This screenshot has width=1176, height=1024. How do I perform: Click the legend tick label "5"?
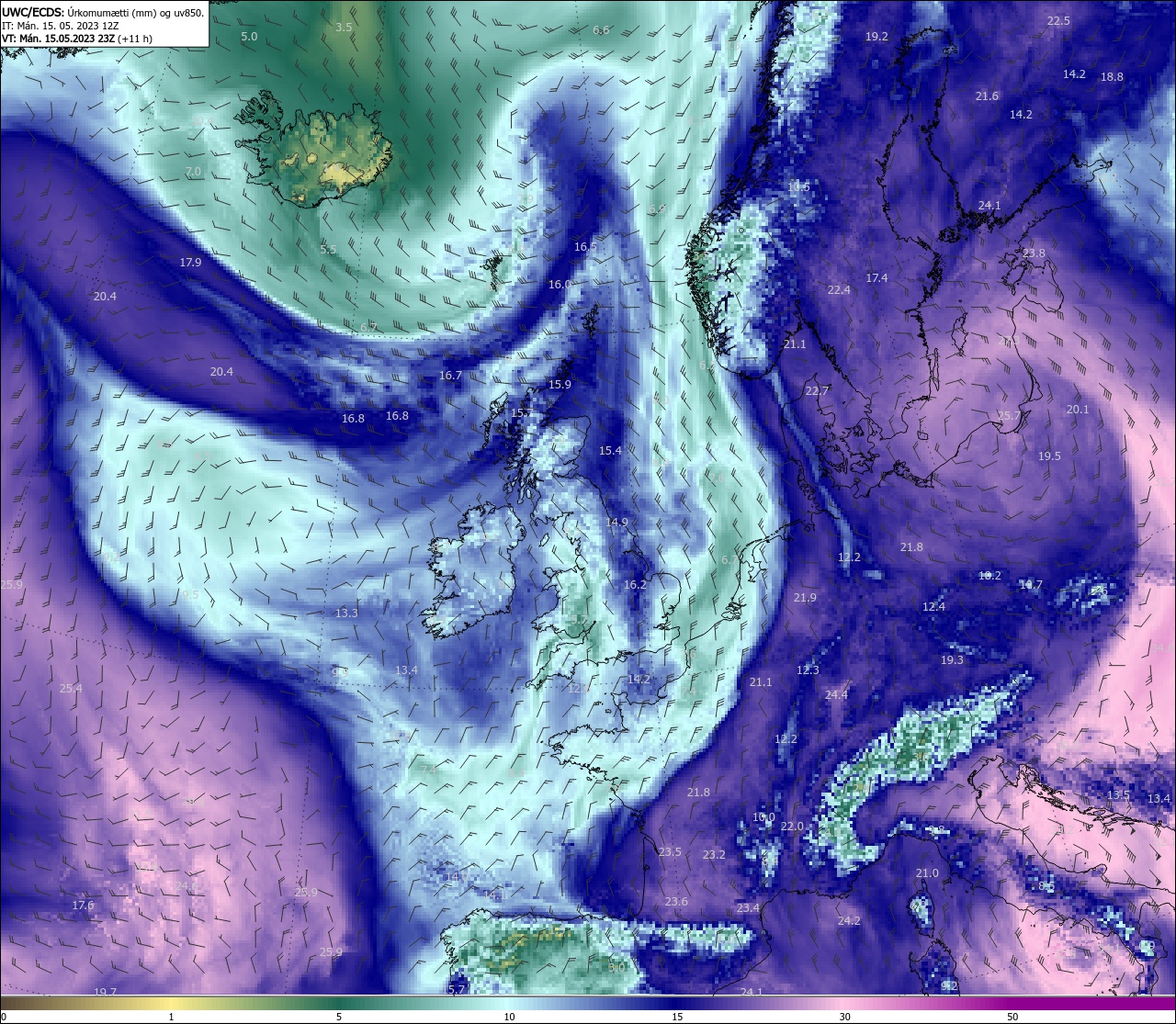point(339,1017)
